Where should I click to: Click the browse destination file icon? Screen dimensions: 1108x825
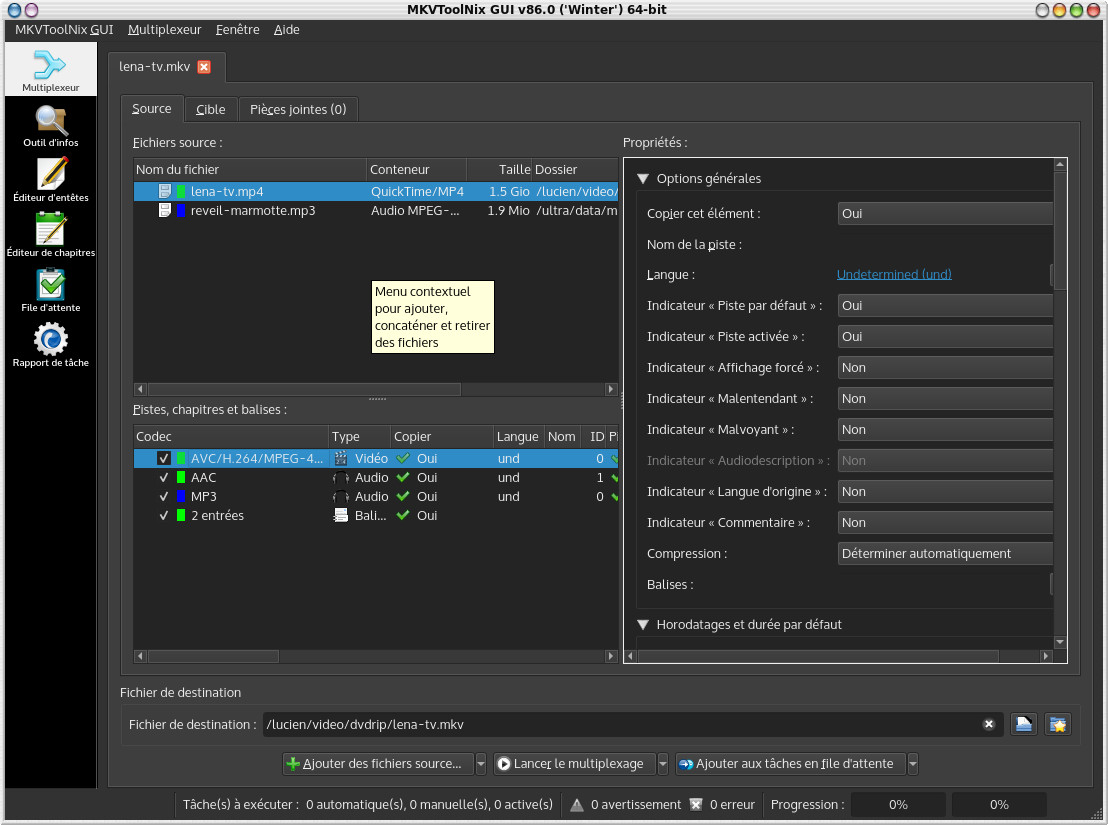1023,724
